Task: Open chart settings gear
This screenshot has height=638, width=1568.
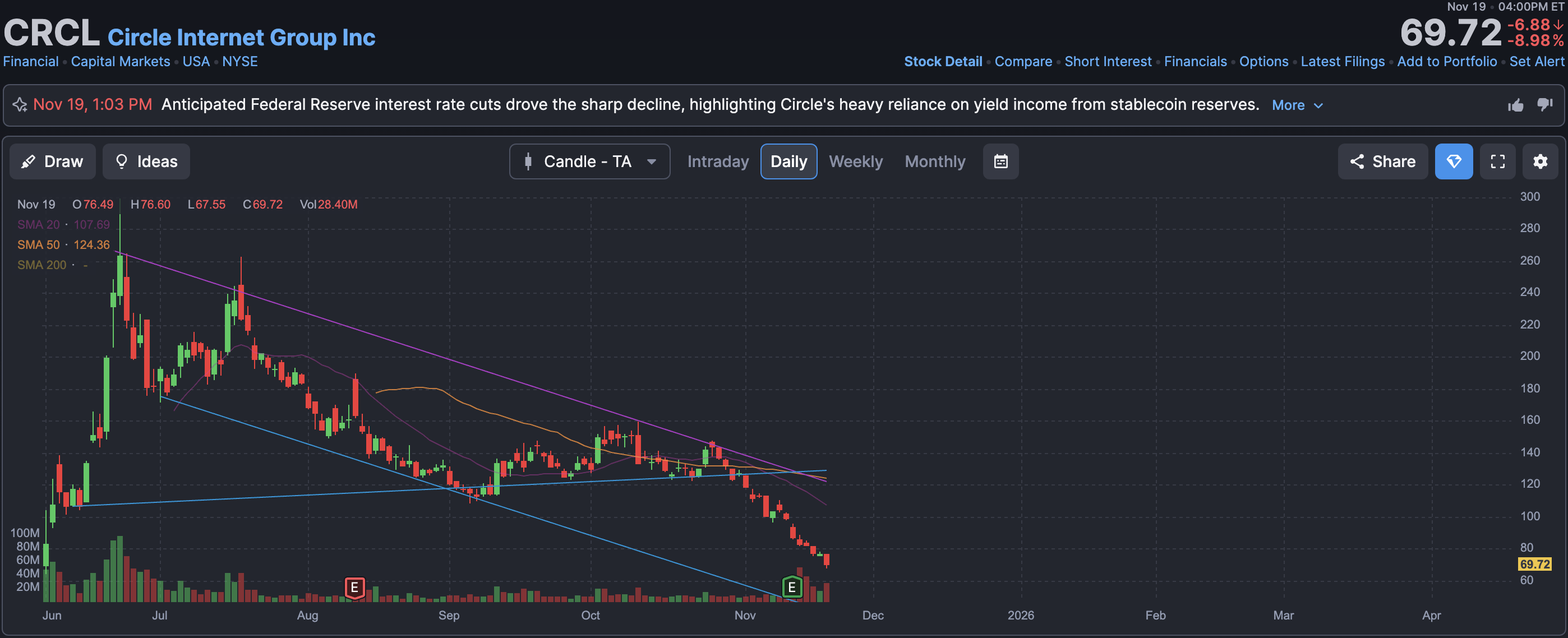Action: pyautogui.click(x=1539, y=161)
